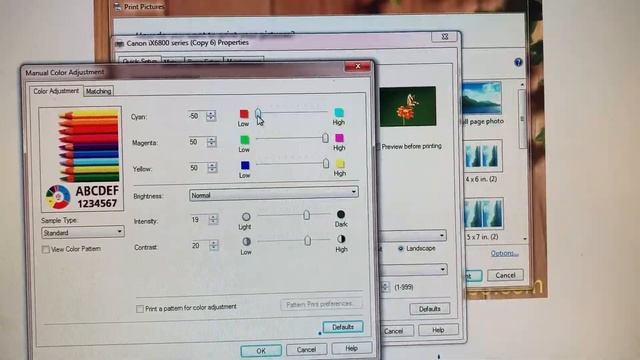The height and width of the screenshot is (360, 640).
Task: Select the Landscape orientation radio button
Action: coord(400,248)
